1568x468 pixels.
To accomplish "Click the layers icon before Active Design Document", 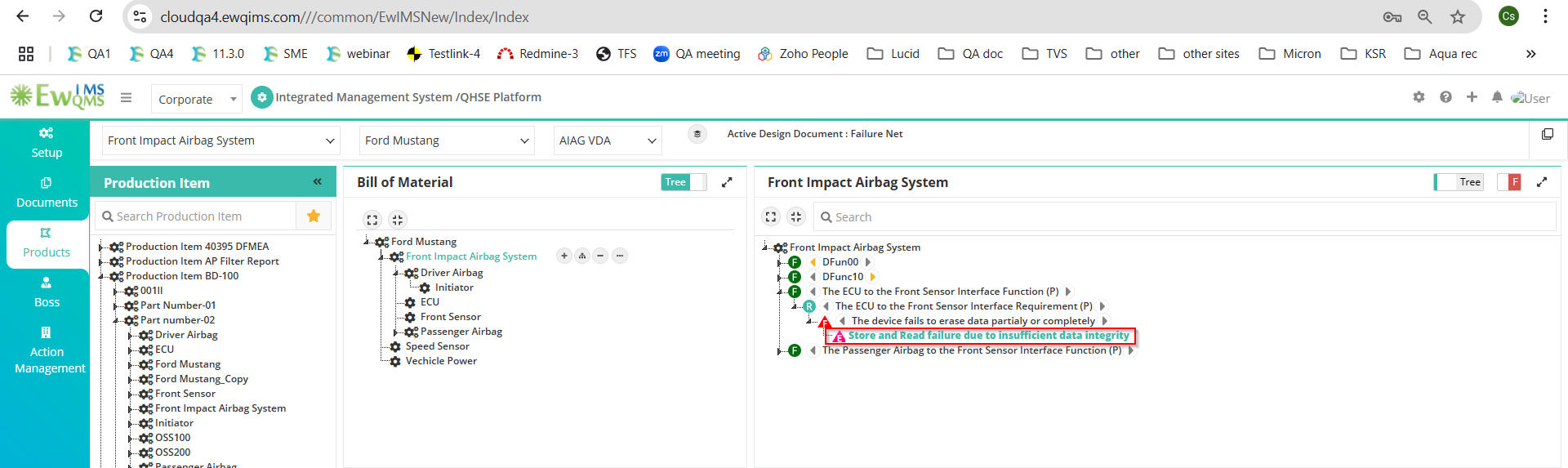I will [697, 134].
